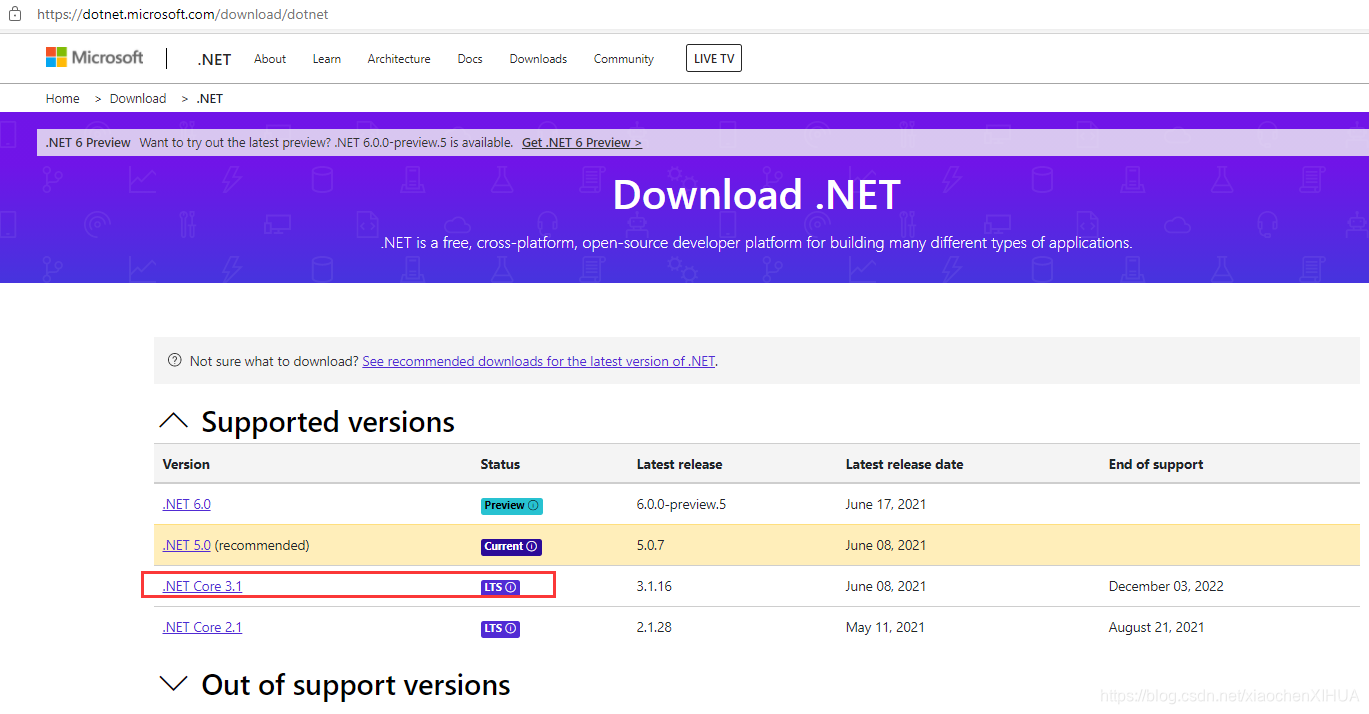Open the Downloads menu item
Image resolution: width=1369 pixels, height=714 pixels.
pos(538,59)
